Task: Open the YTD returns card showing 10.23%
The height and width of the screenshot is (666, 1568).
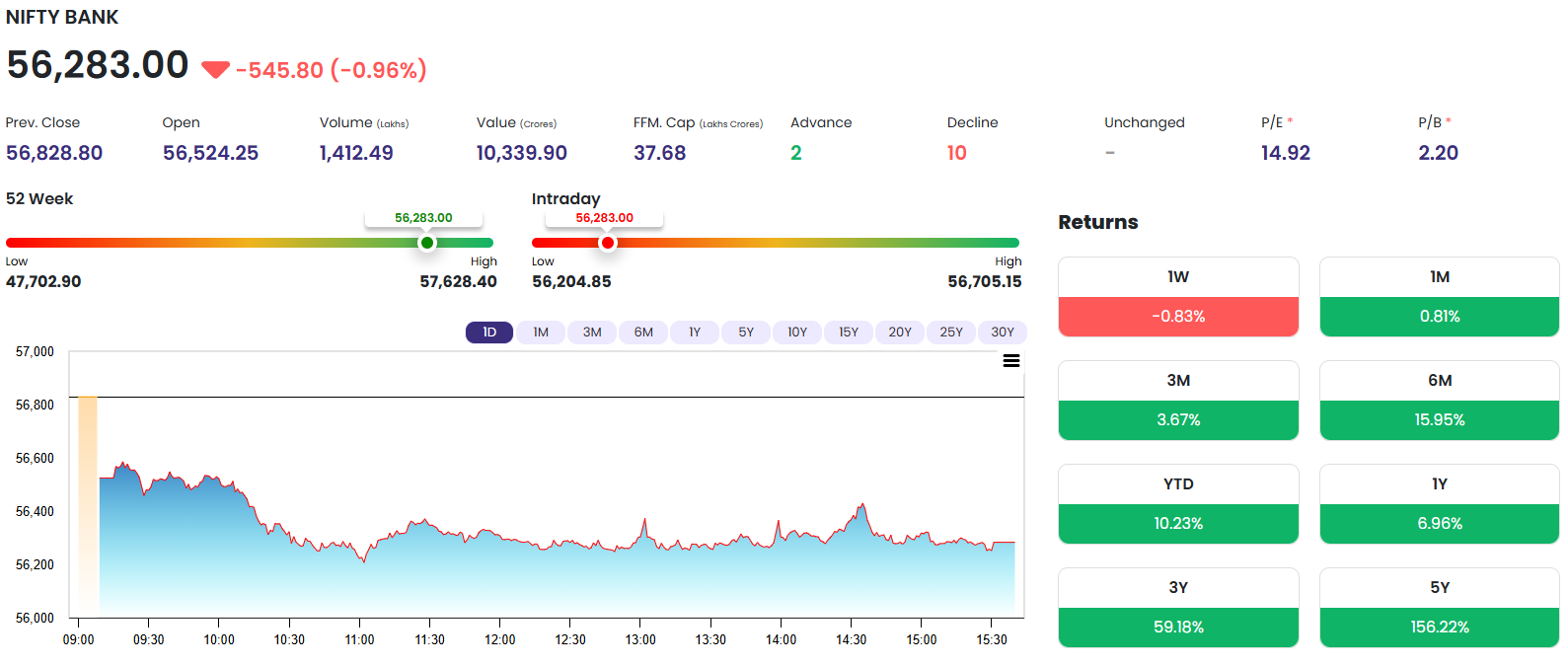Action: coord(1178,504)
